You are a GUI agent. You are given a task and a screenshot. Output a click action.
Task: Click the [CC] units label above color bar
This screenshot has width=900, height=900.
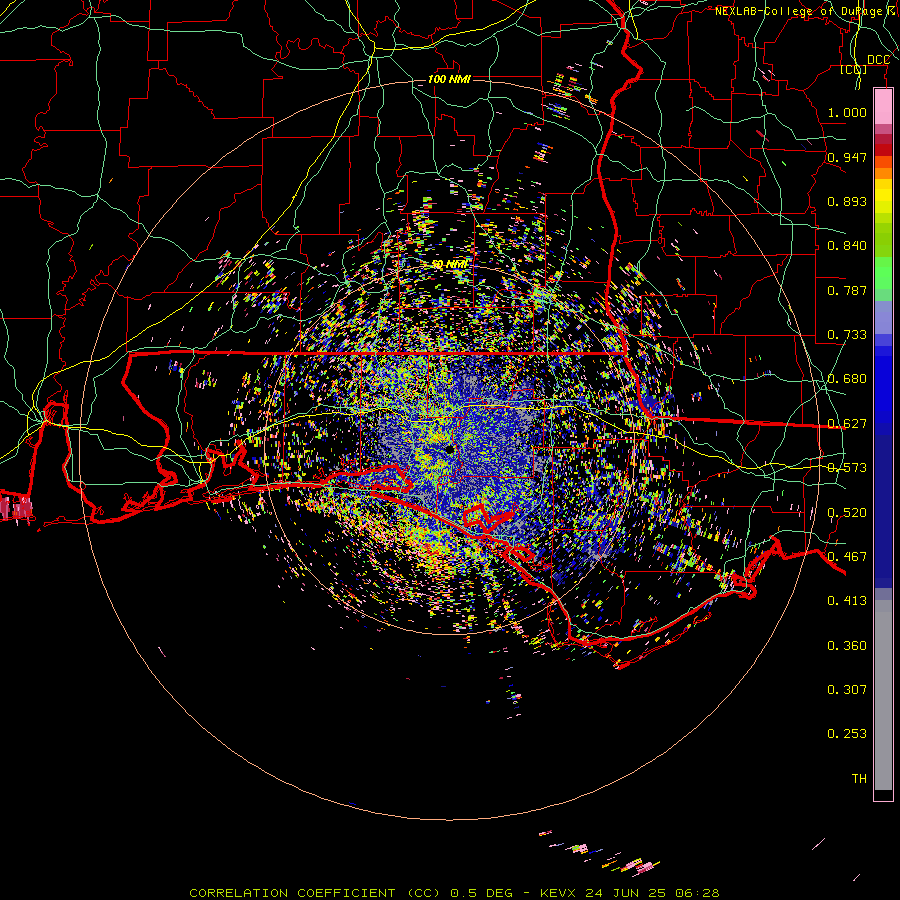click(854, 70)
